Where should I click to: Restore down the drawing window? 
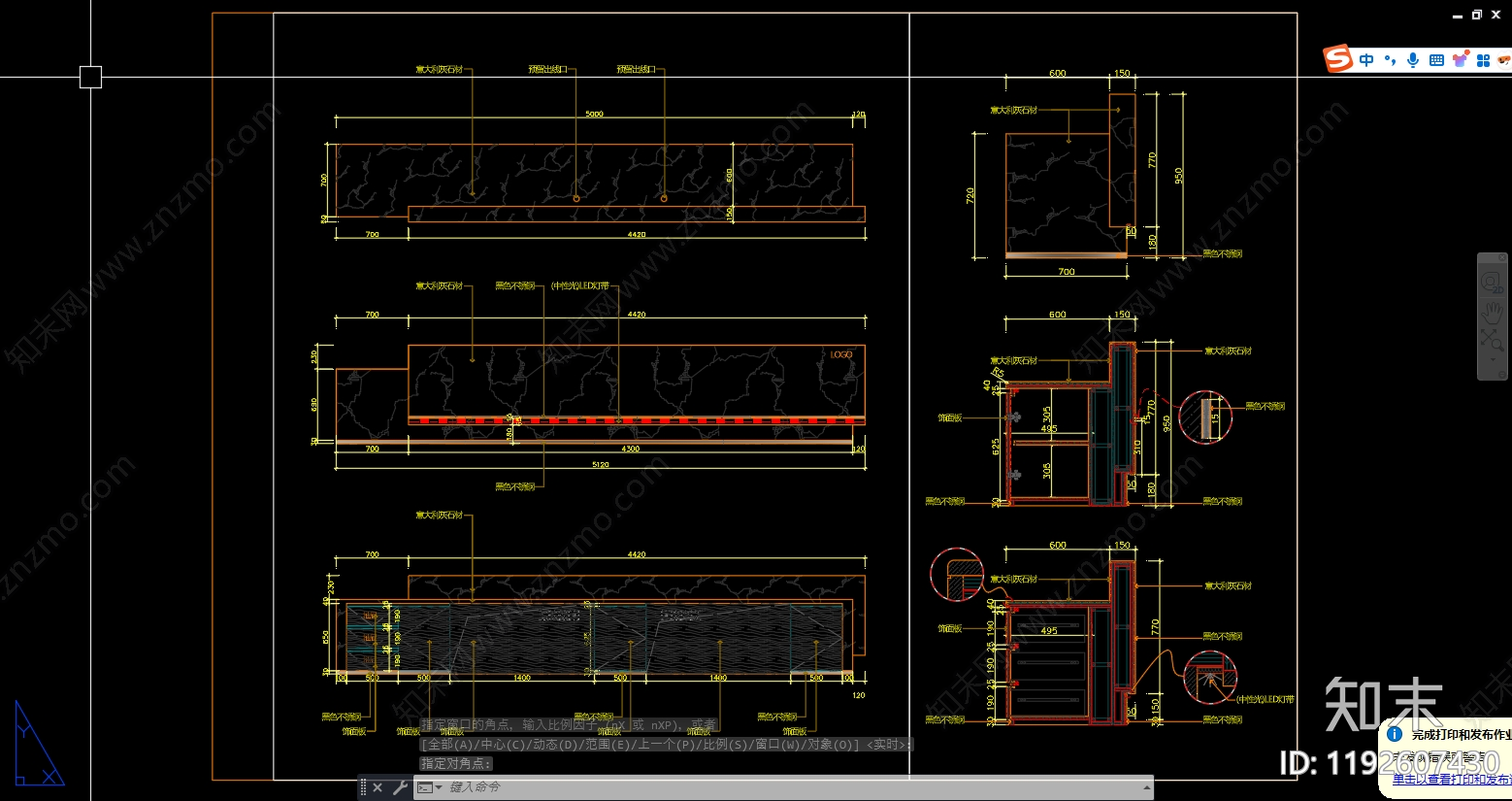[x=1477, y=15]
